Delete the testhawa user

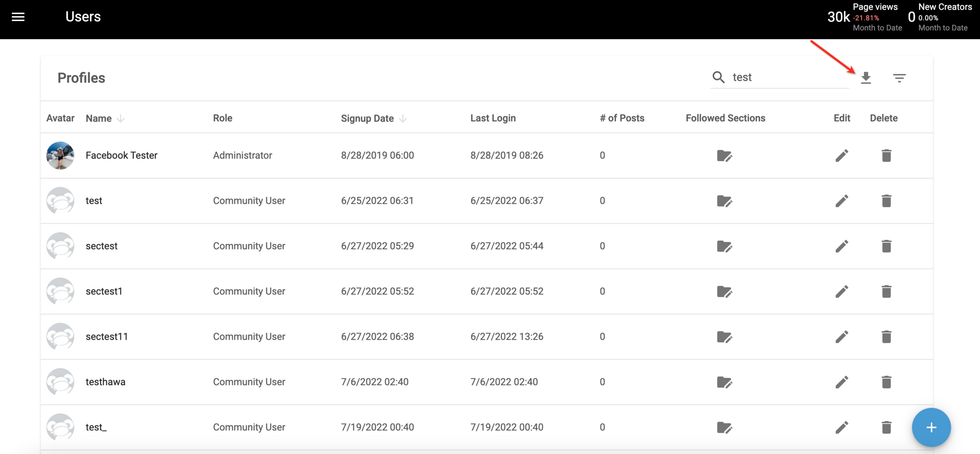pyautogui.click(x=886, y=382)
